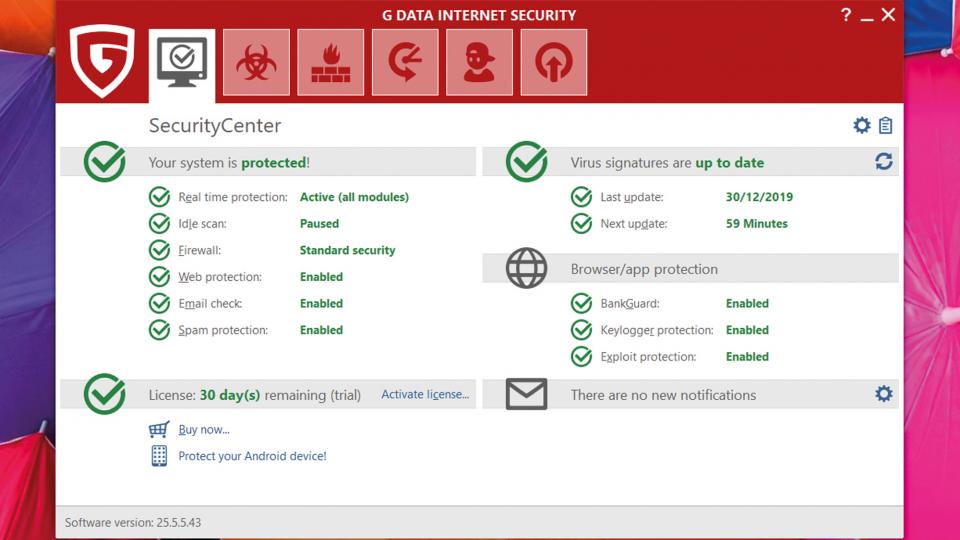Click Standard security firewall status
This screenshot has height=540, width=960.
pos(347,250)
